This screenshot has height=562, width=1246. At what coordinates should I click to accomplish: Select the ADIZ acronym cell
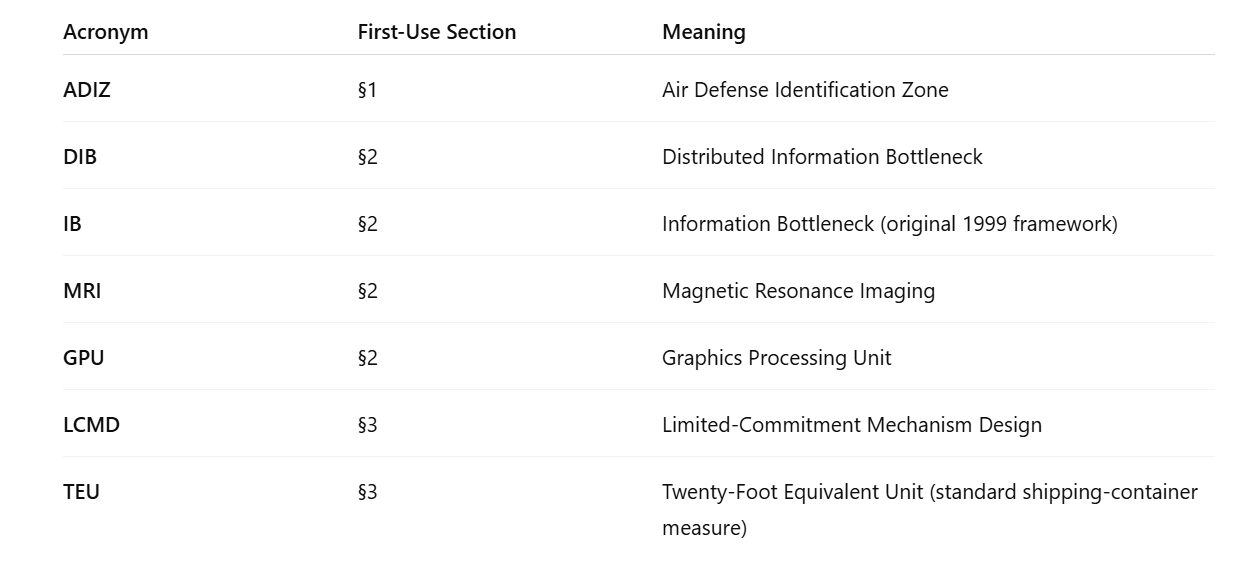pos(87,90)
